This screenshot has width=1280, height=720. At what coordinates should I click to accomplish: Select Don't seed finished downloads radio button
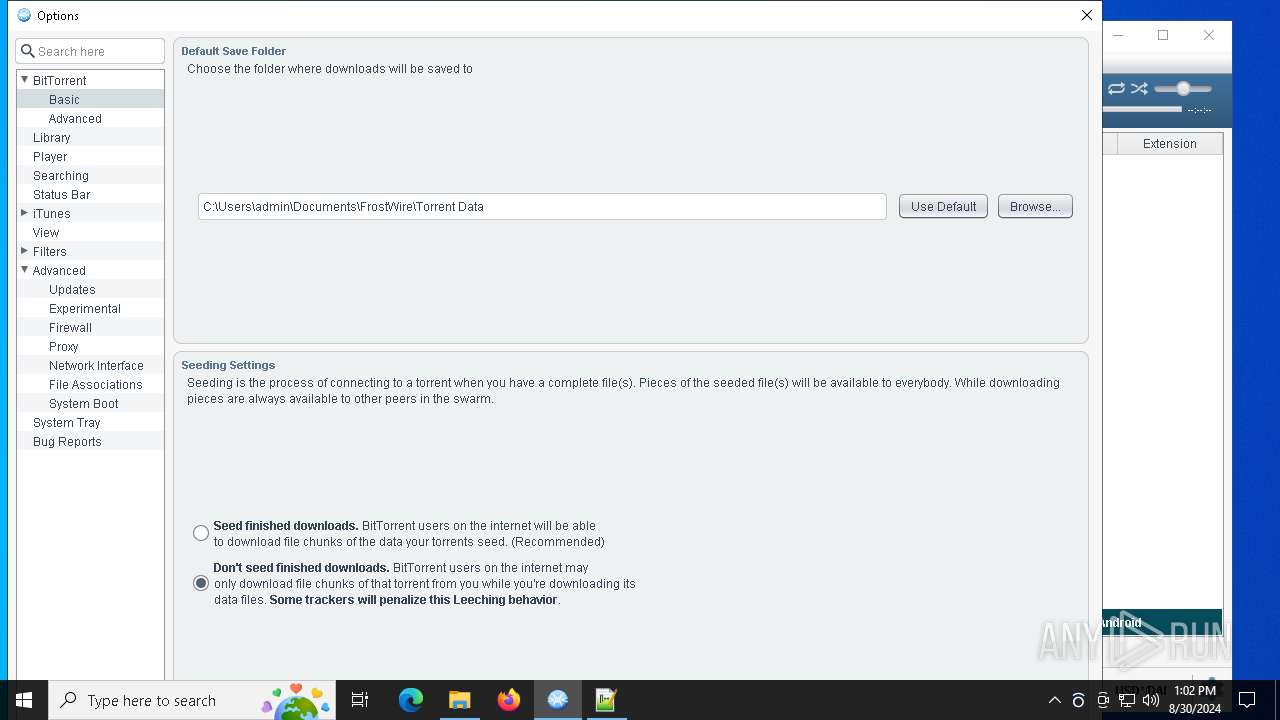coord(201,583)
